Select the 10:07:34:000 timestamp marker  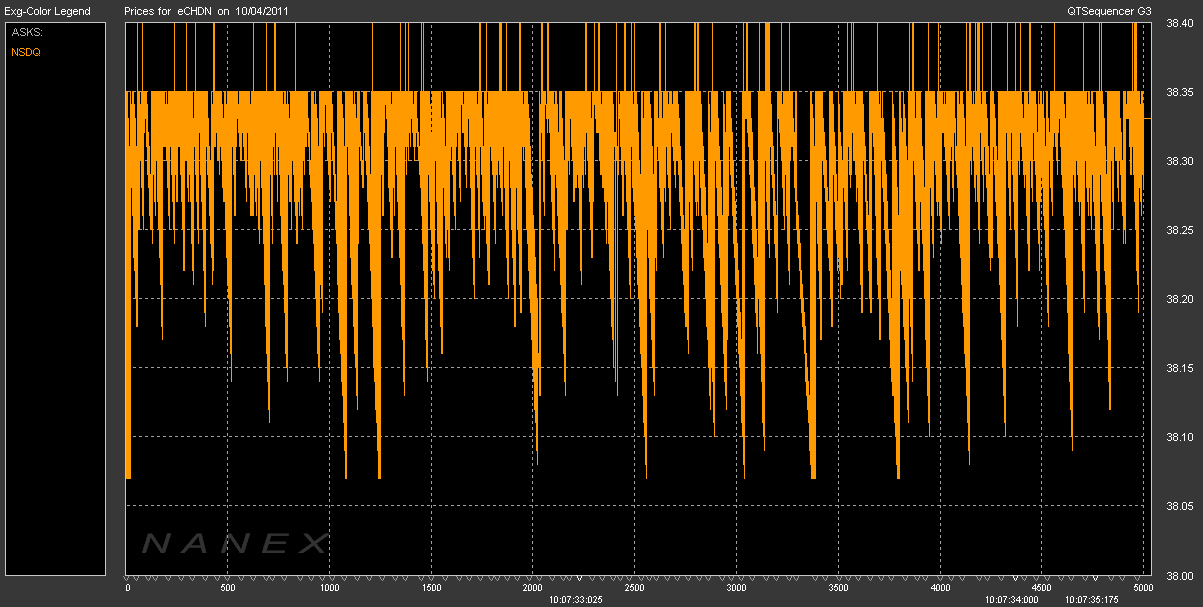[1011, 600]
